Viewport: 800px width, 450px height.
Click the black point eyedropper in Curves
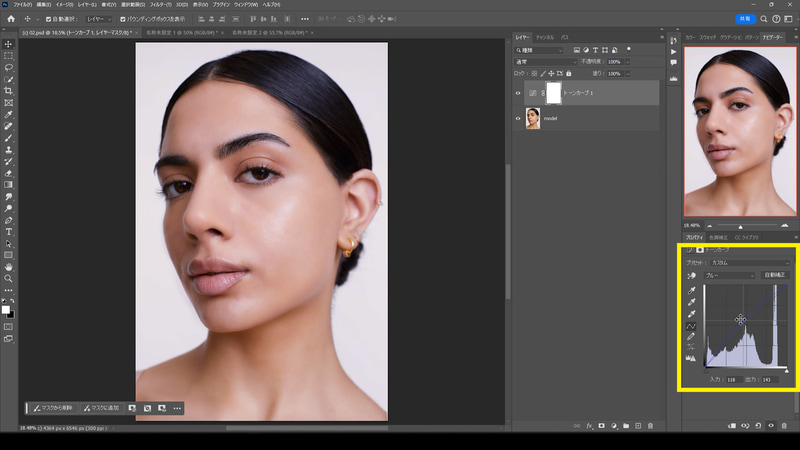(691, 290)
